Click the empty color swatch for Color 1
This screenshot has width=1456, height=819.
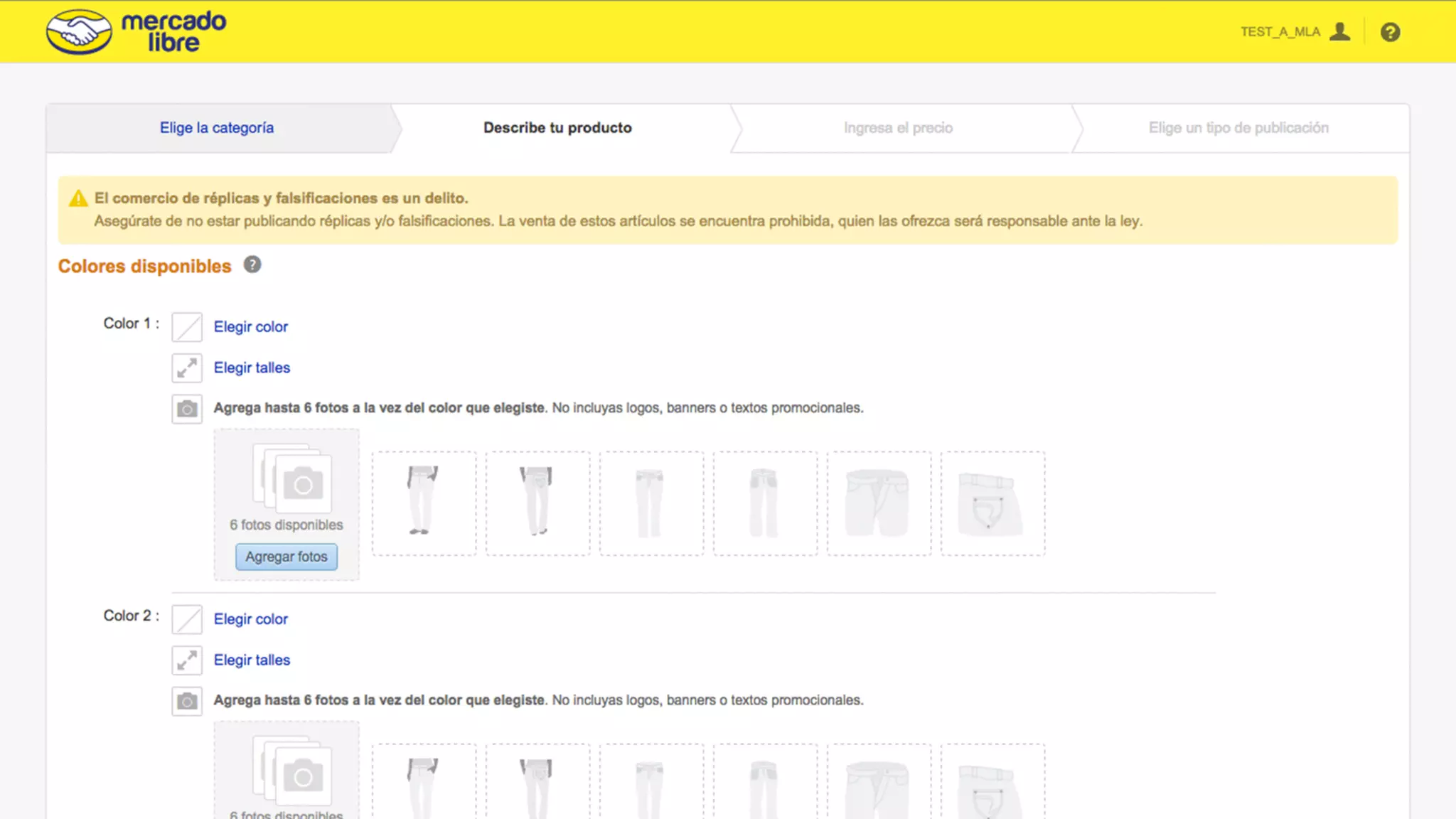coord(187,327)
